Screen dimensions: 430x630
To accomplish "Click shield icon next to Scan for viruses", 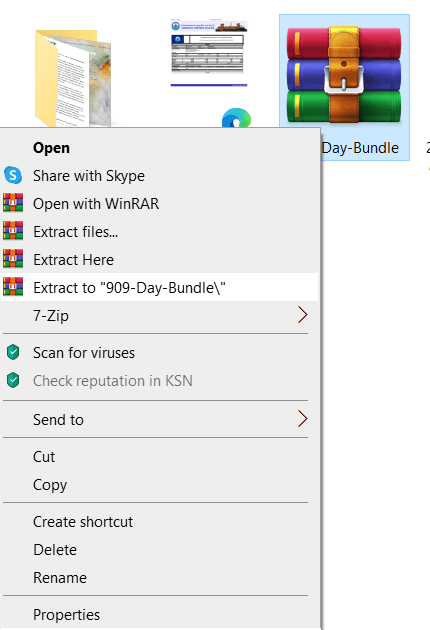I will pyautogui.click(x=13, y=352).
